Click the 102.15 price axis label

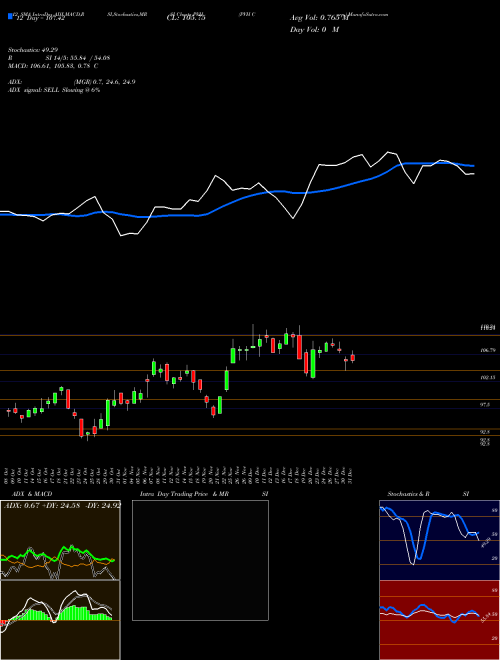coord(488,378)
